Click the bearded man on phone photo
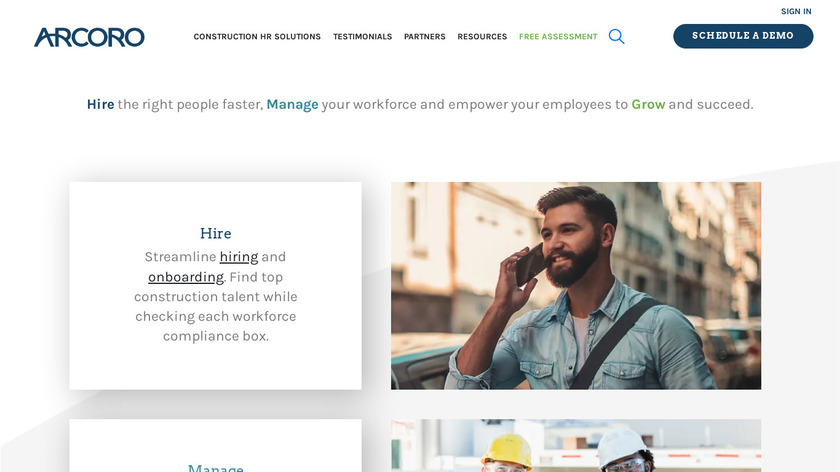The width and height of the screenshot is (840, 472). click(x=576, y=286)
